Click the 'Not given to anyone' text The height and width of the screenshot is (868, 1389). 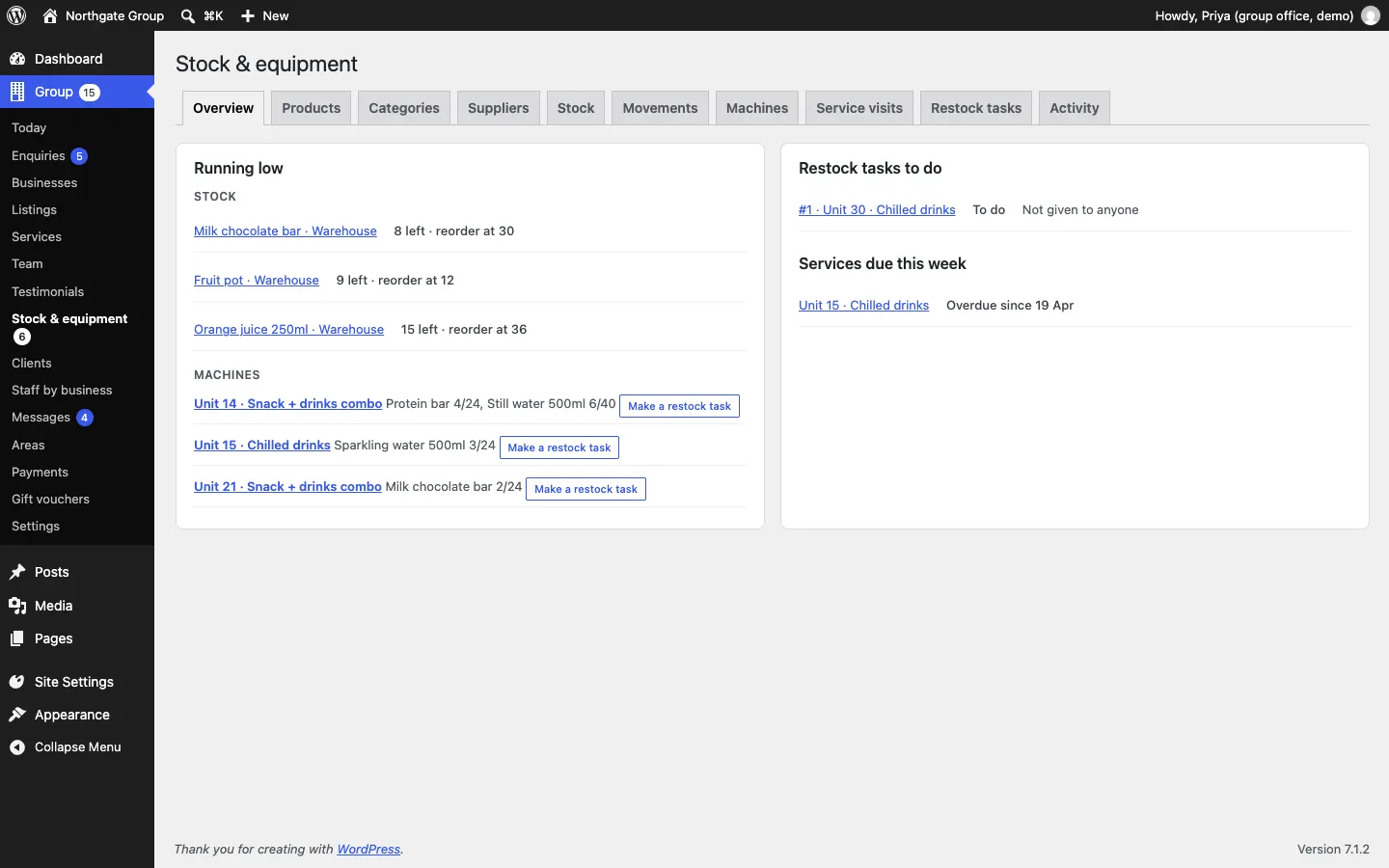(1080, 210)
